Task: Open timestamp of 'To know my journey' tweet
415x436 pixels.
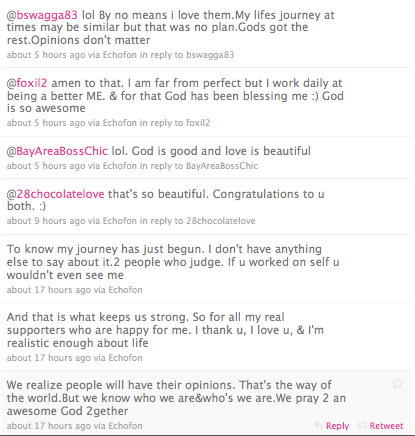Action: tap(49, 290)
